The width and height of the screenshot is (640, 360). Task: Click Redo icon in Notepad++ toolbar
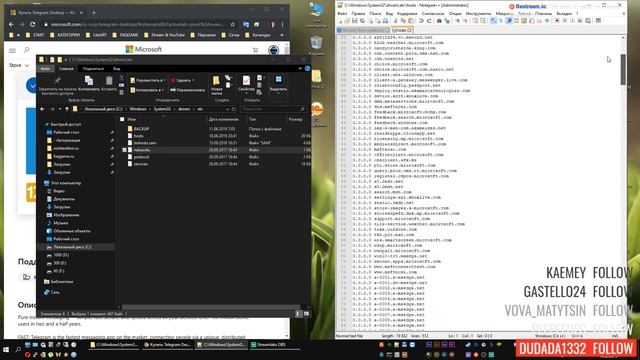[429, 20]
